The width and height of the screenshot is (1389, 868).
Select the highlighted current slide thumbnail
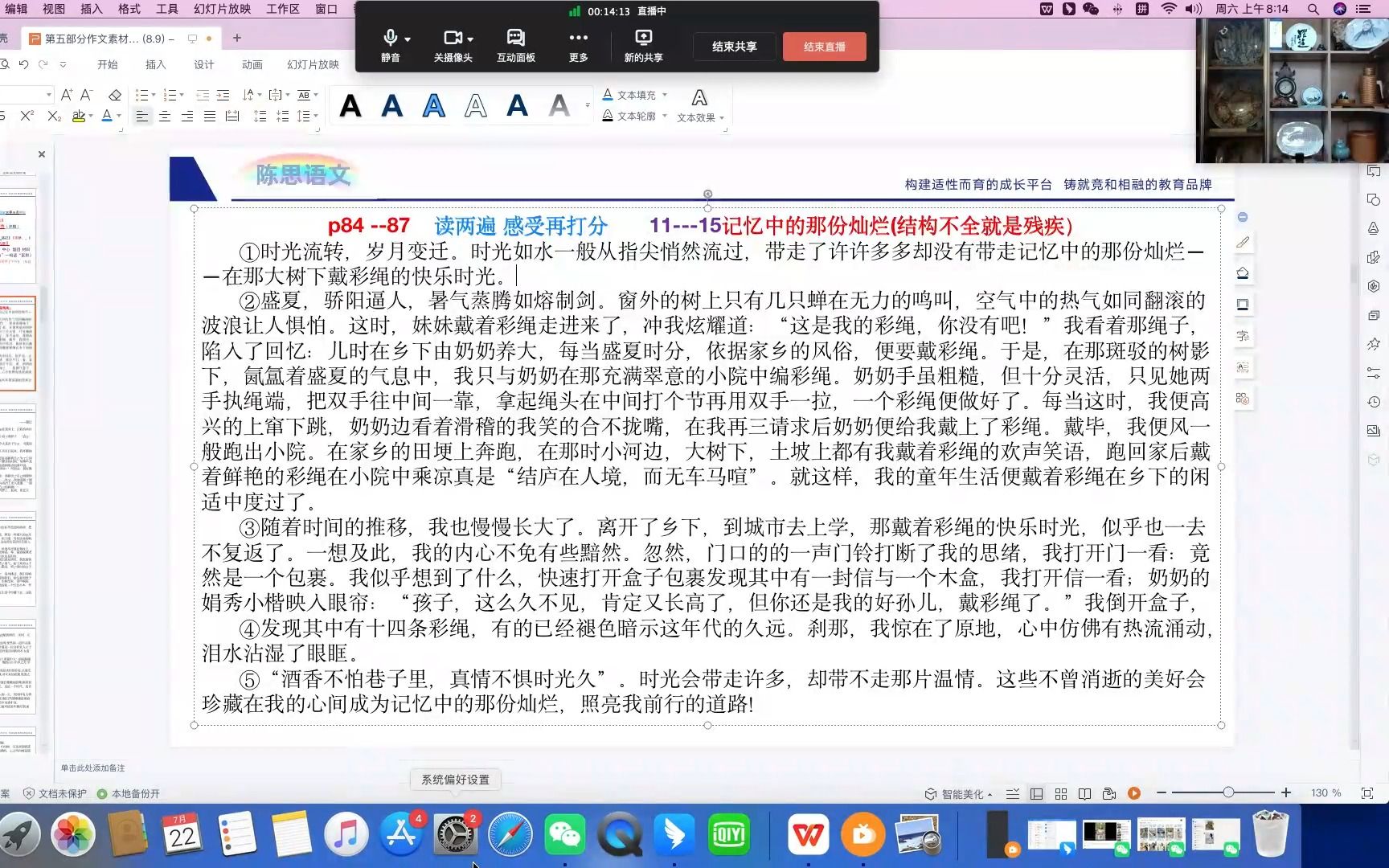click(x=17, y=343)
